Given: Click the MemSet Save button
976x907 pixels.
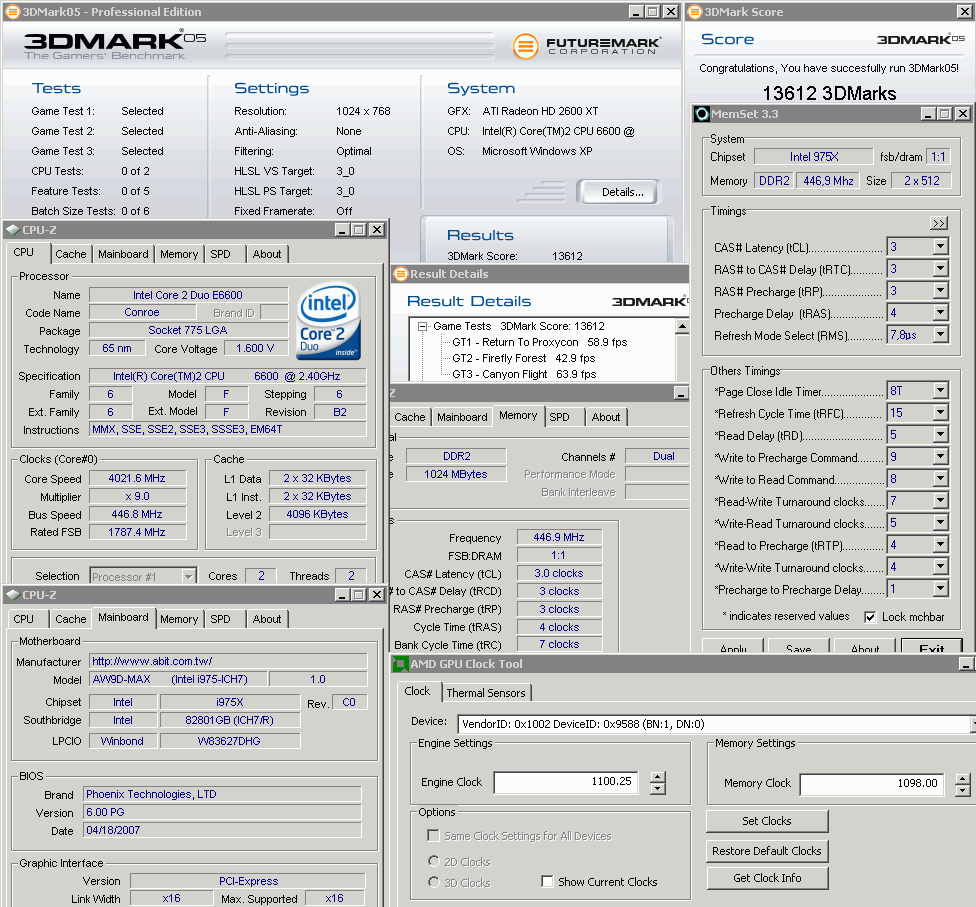Looking at the screenshot, I should pos(799,647).
